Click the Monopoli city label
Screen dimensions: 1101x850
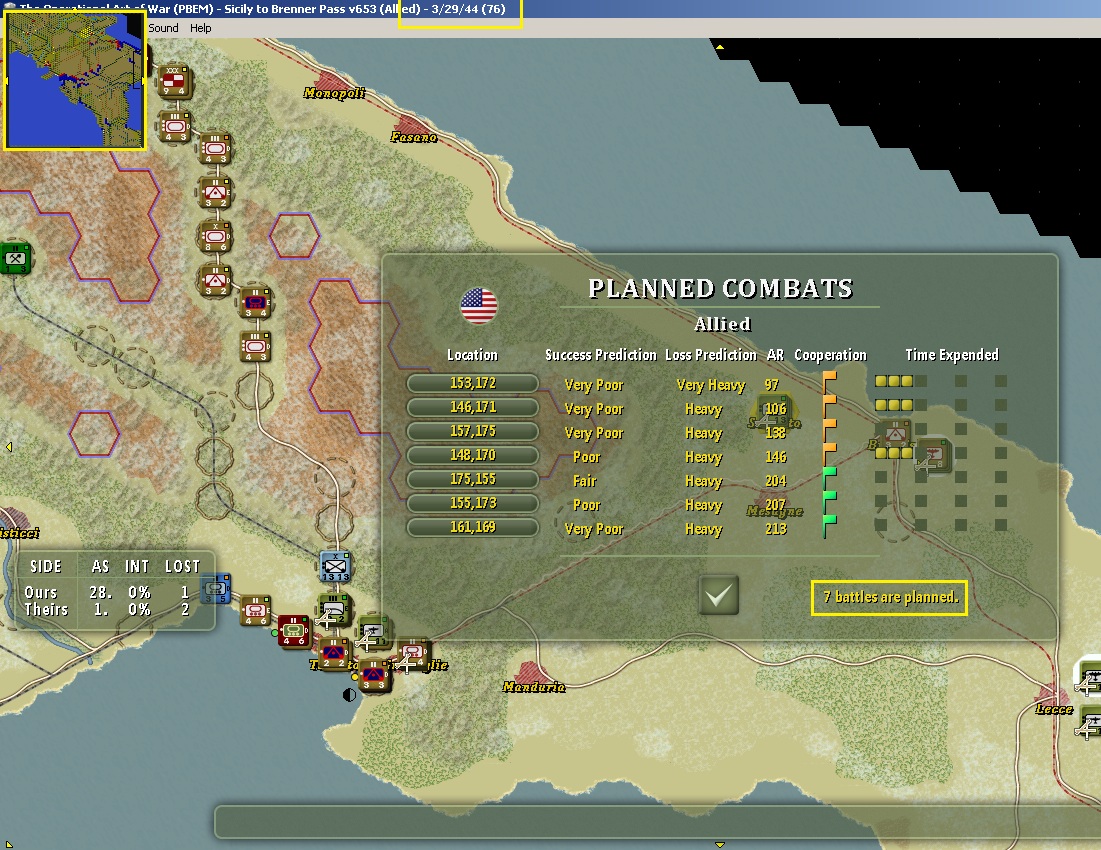coord(334,93)
